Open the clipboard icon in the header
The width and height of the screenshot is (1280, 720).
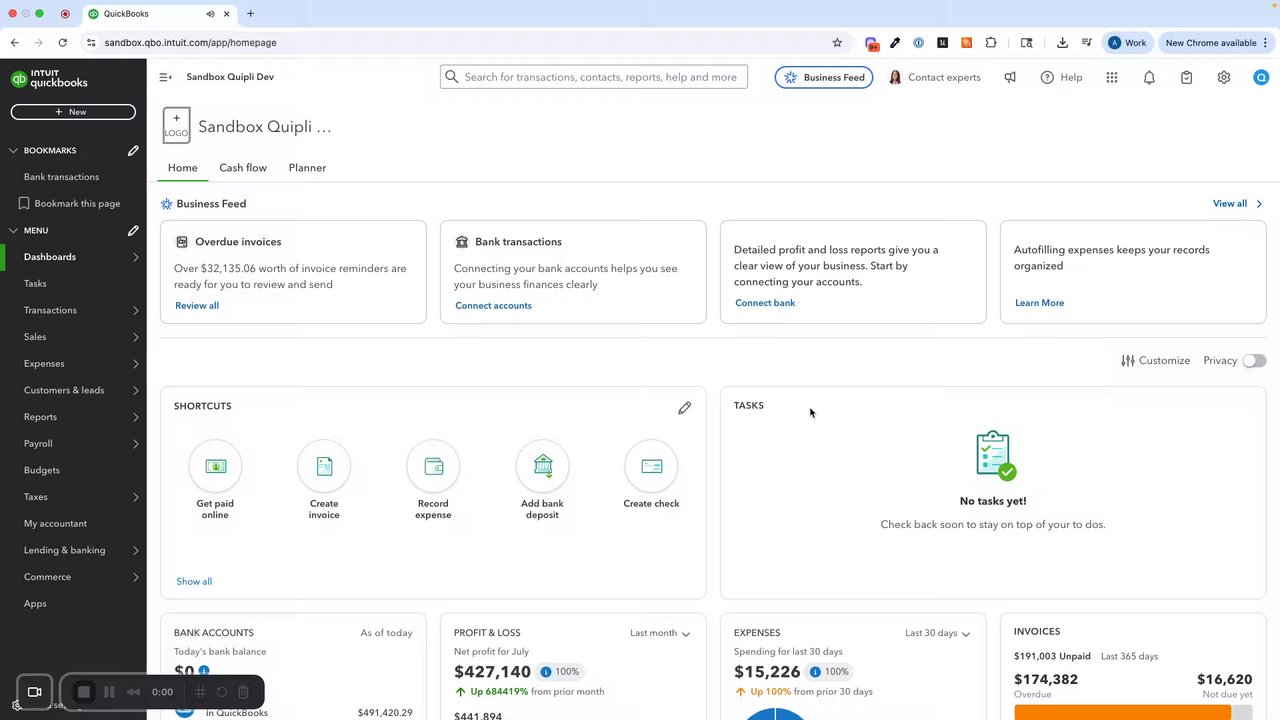click(x=1186, y=77)
